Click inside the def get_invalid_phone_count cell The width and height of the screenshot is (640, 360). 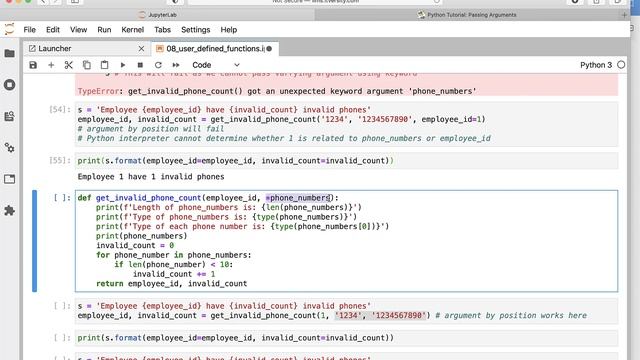pyautogui.click(x=346, y=241)
